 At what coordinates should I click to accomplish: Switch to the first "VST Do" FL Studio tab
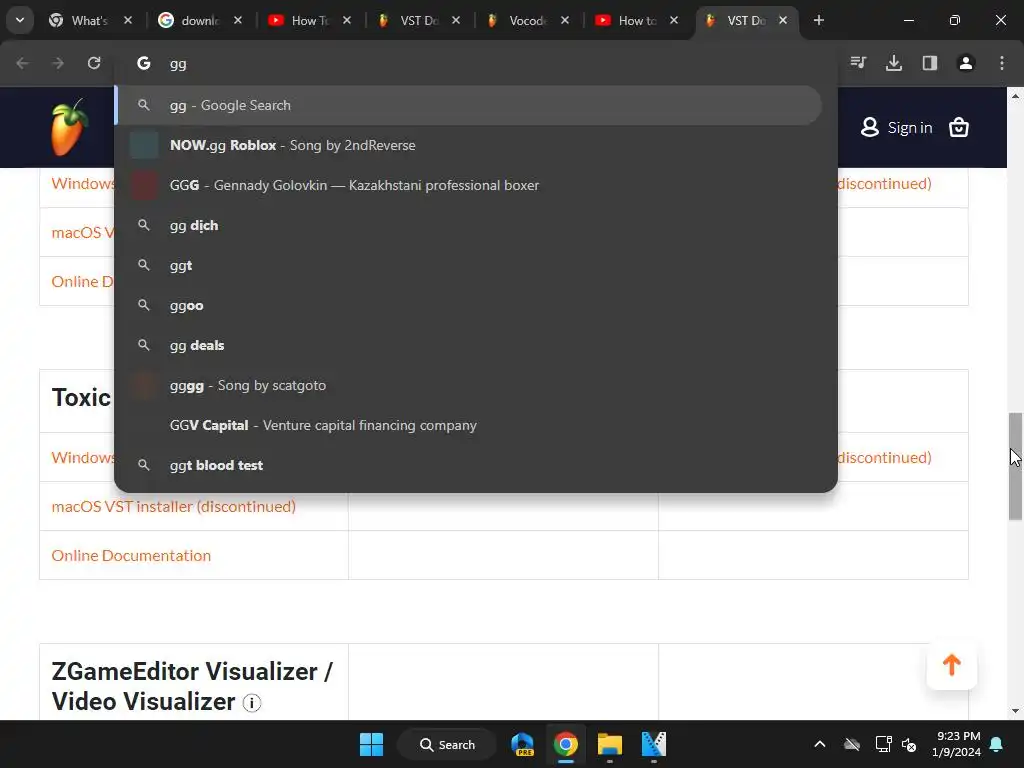pyautogui.click(x=418, y=20)
